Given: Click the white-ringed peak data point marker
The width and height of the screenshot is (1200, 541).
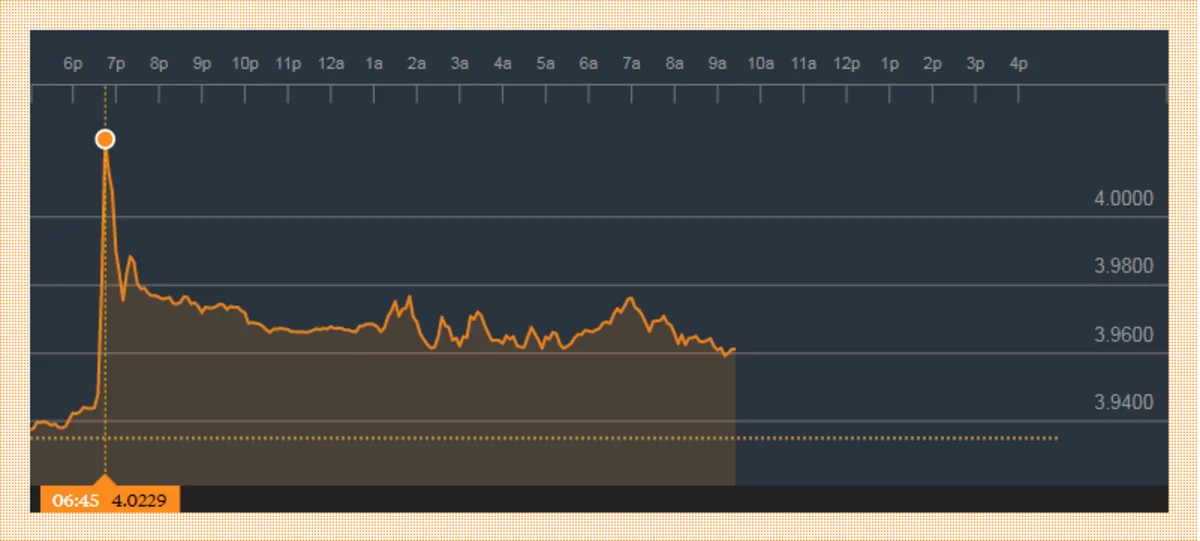Looking at the screenshot, I should [105, 139].
